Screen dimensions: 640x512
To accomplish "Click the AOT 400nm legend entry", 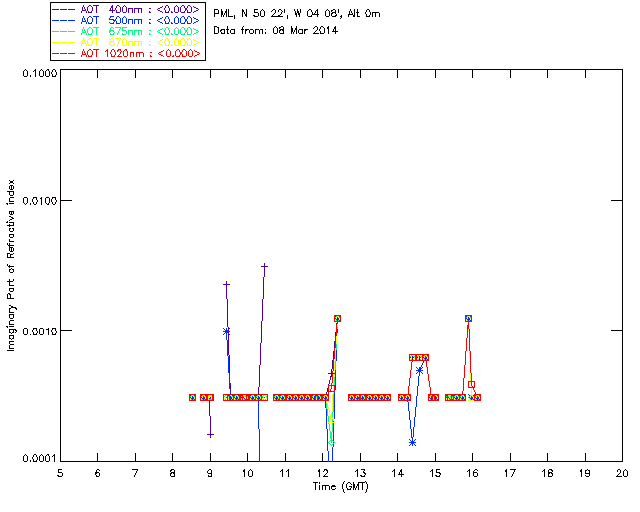I will coord(127,9).
